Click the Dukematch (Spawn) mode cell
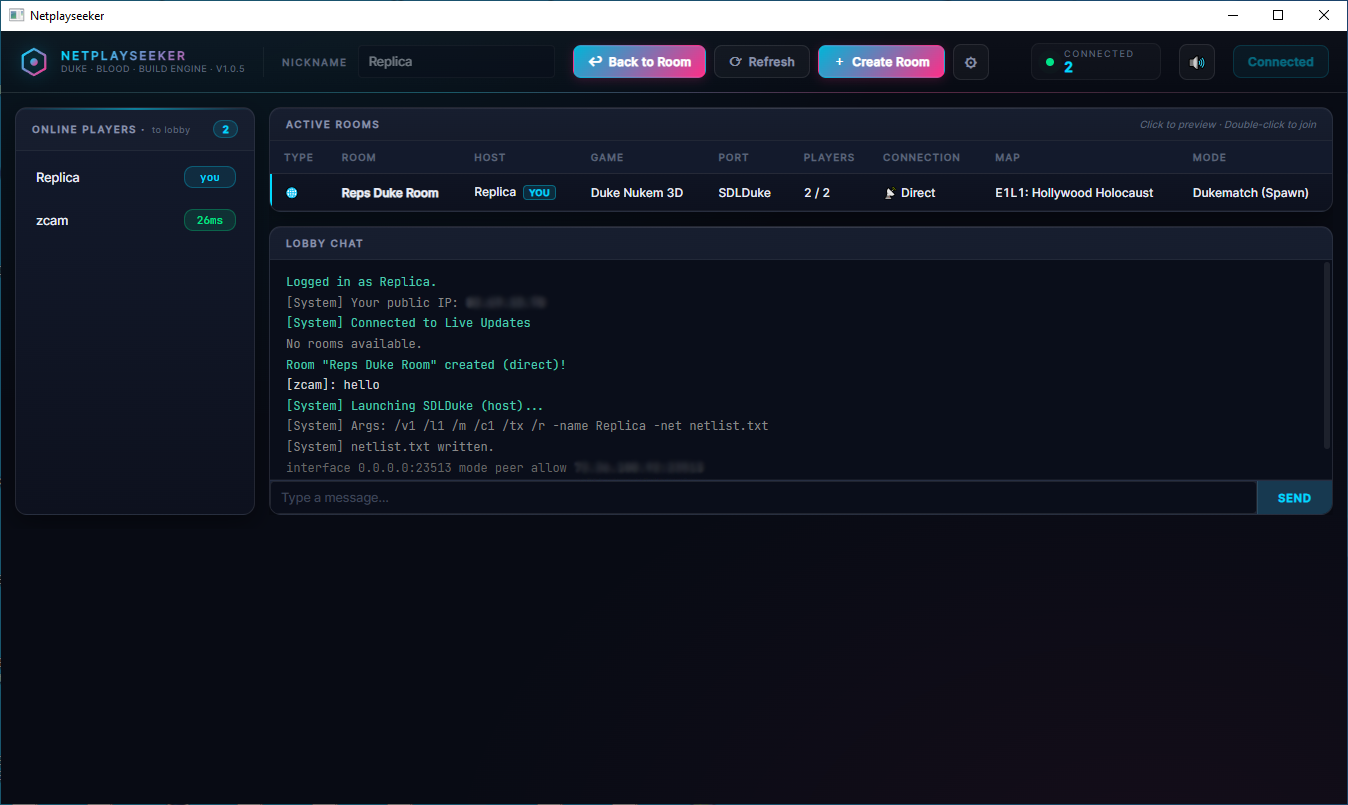 (1251, 193)
